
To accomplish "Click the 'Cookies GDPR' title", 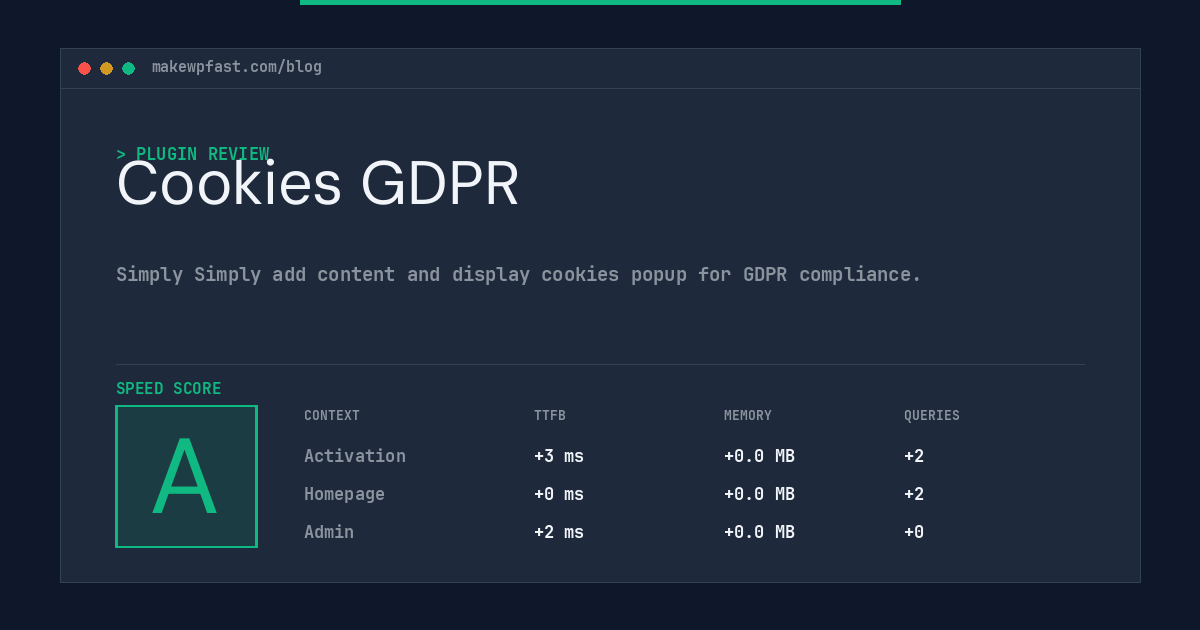I will (x=318, y=184).
